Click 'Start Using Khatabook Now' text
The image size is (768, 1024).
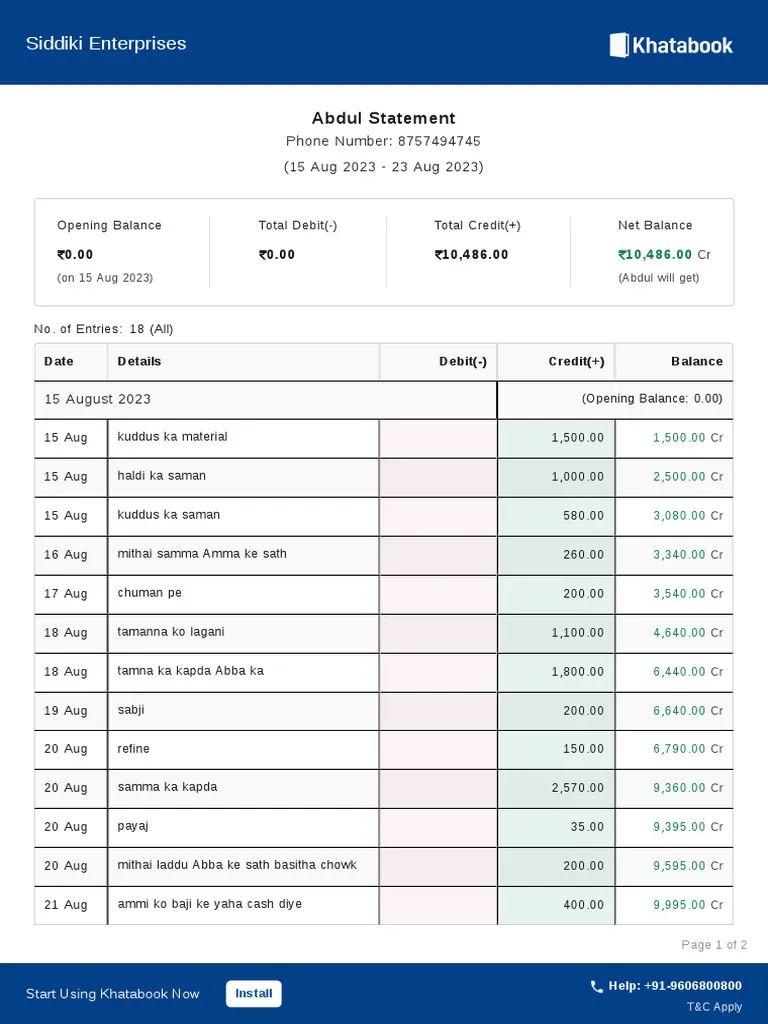[x=112, y=994]
